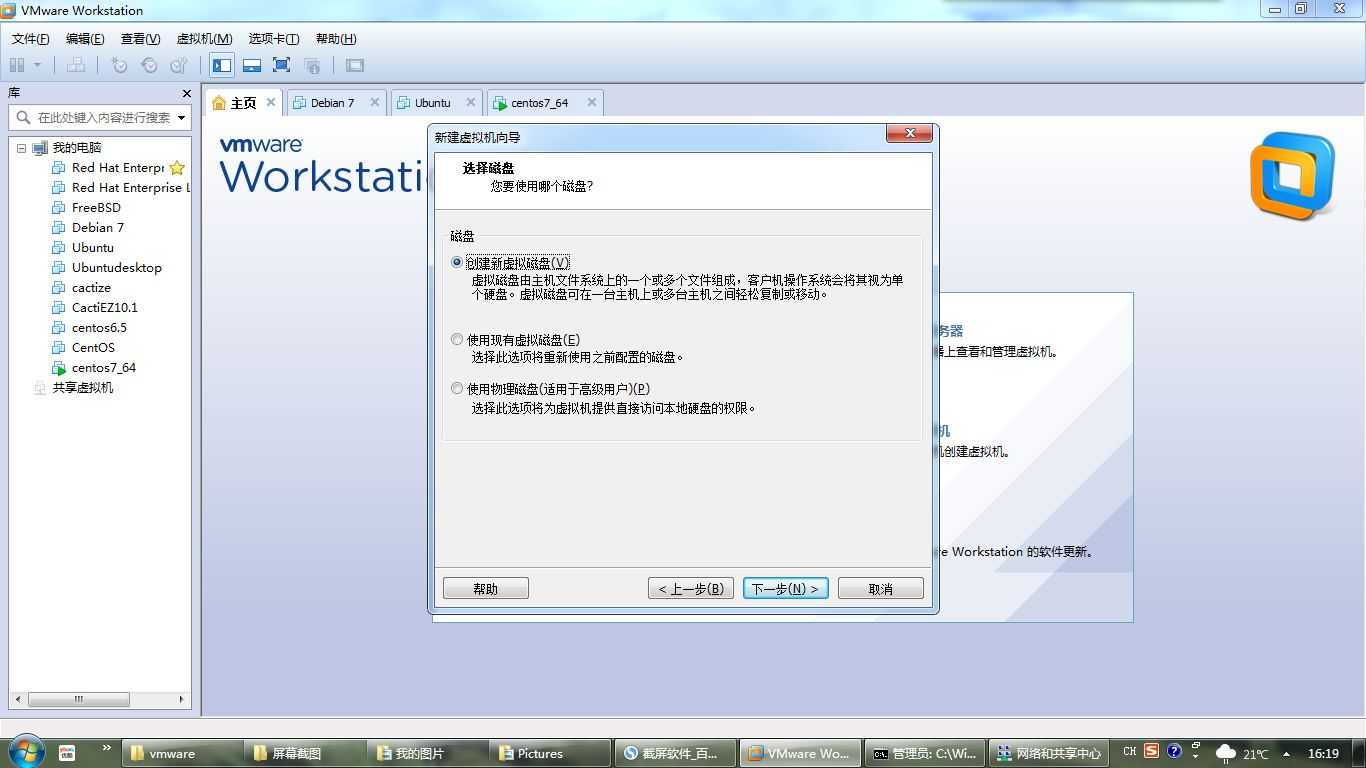Screen dimensions: 1366x768
Task: Go back with < 上一步(B) button
Action: 691,589
